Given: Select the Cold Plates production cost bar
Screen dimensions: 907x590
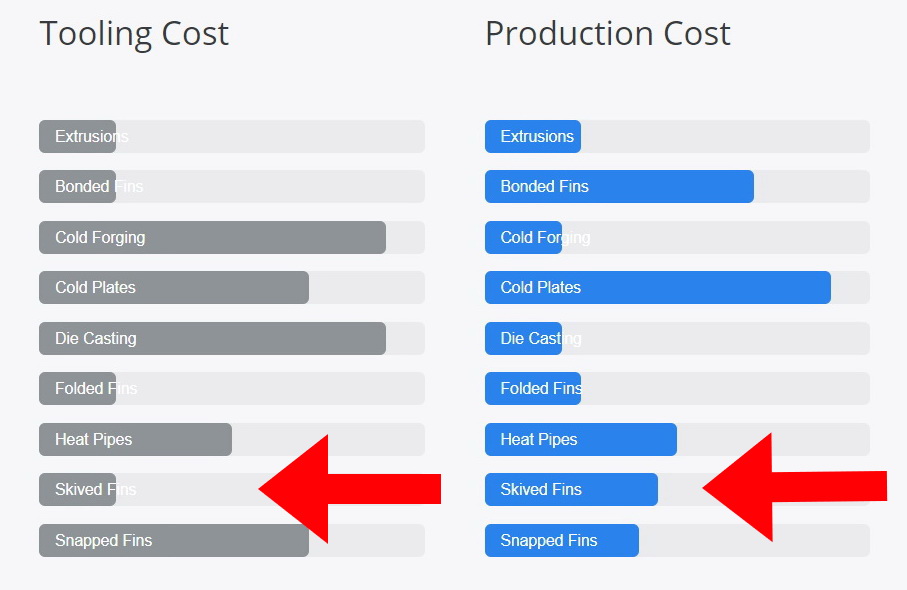Looking at the screenshot, I should coord(677,287).
